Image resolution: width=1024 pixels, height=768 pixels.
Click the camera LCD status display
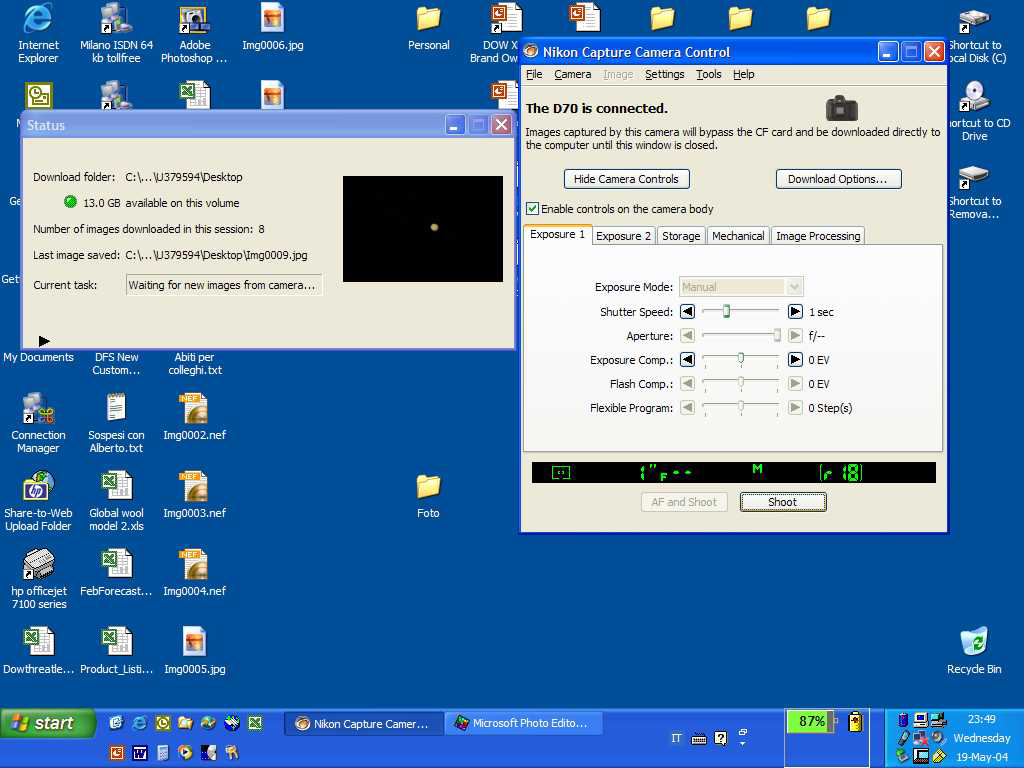pyautogui.click(x=733, y=472)
